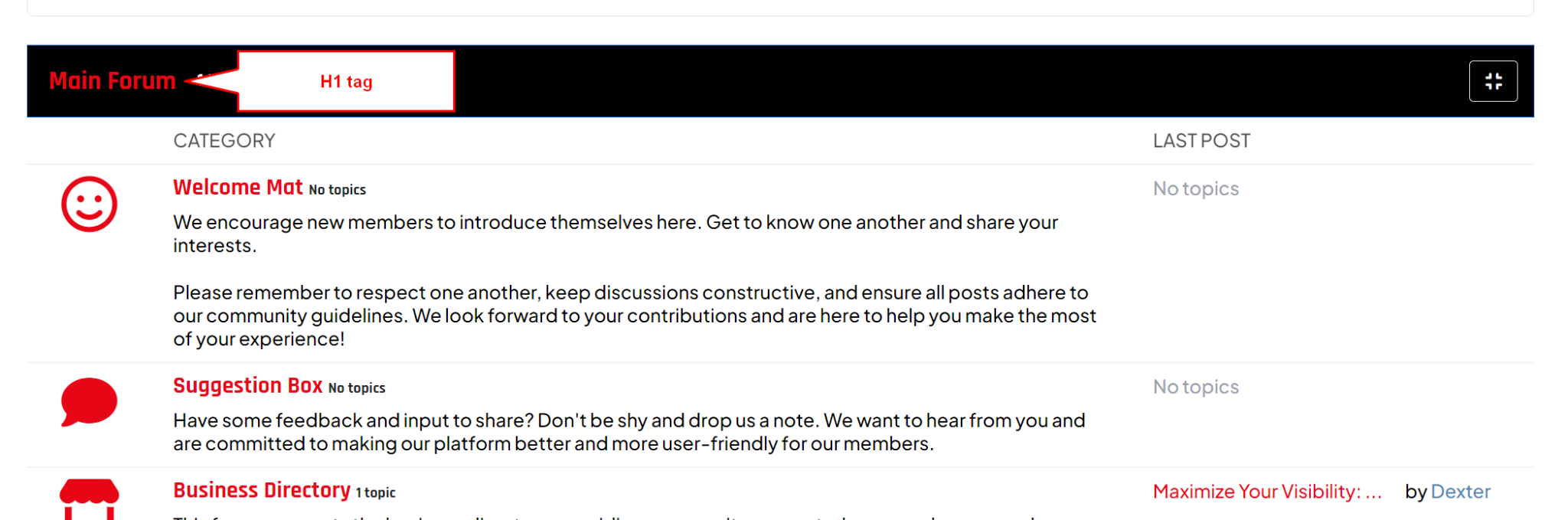Click the 'H1 tag' callout box
The image size is (1568, 520).
click(x=346, y=82)
